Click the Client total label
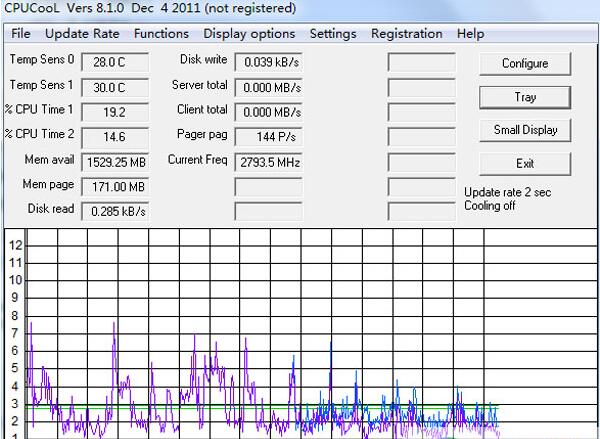This screenshot has height=439, width=600. click(x=202, y=109)
